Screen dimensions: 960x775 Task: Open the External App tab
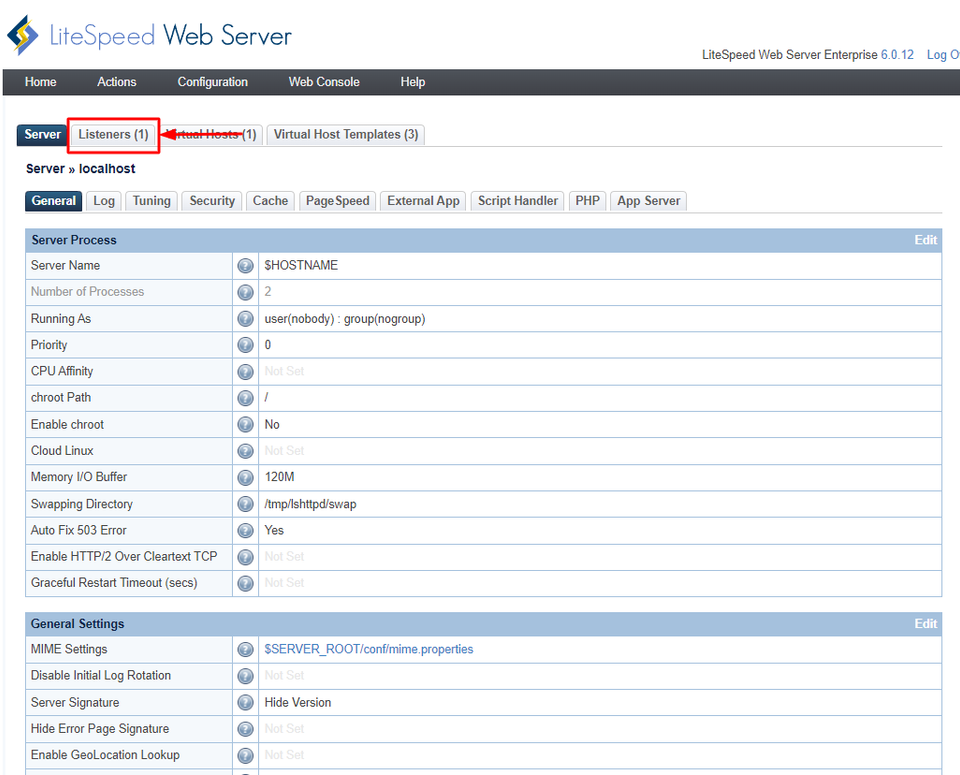pos(423,201)
